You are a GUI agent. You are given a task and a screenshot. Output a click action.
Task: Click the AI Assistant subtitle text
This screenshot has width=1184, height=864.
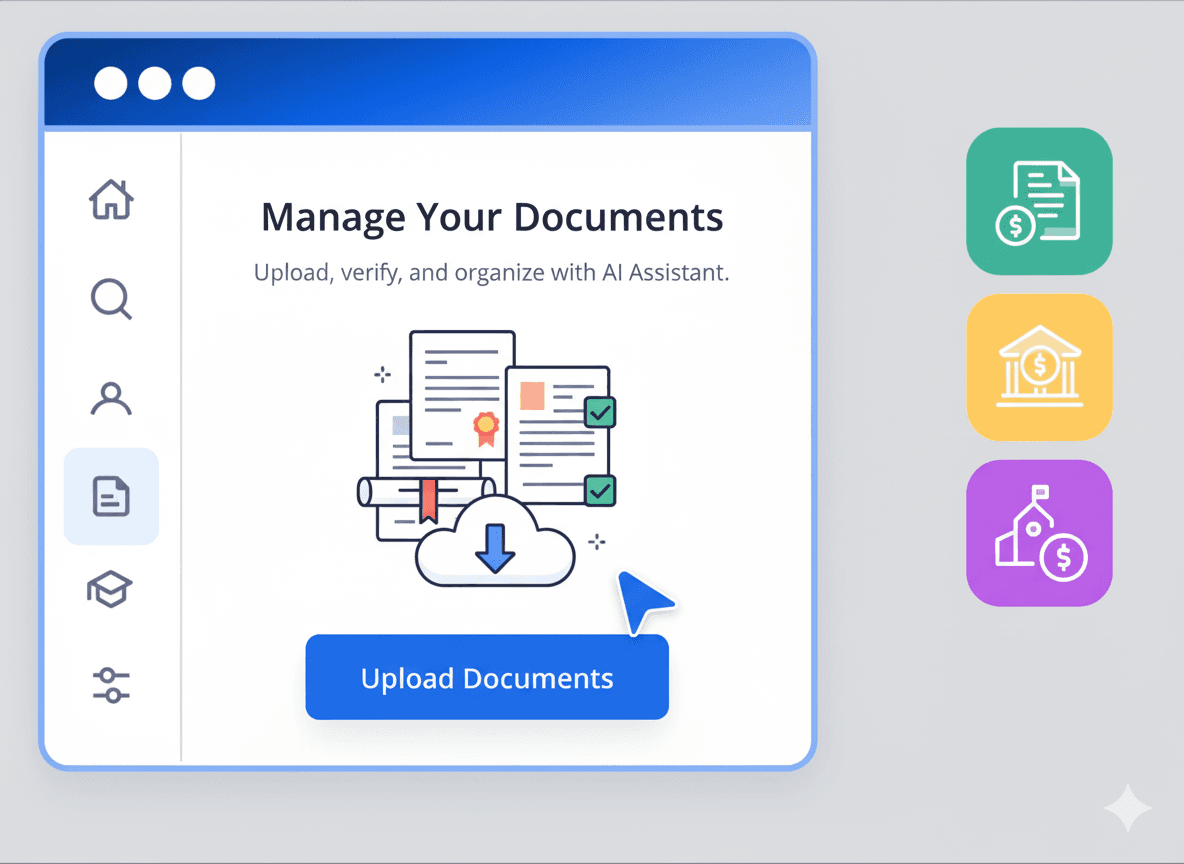click(492, 272)
